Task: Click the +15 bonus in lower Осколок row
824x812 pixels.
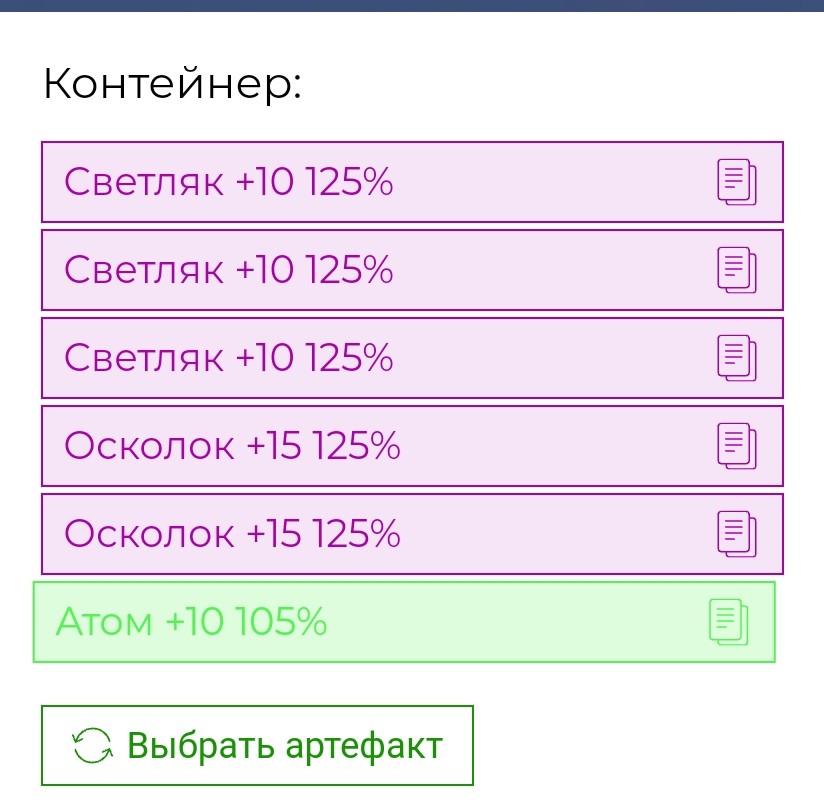Action: coord(274,533)
